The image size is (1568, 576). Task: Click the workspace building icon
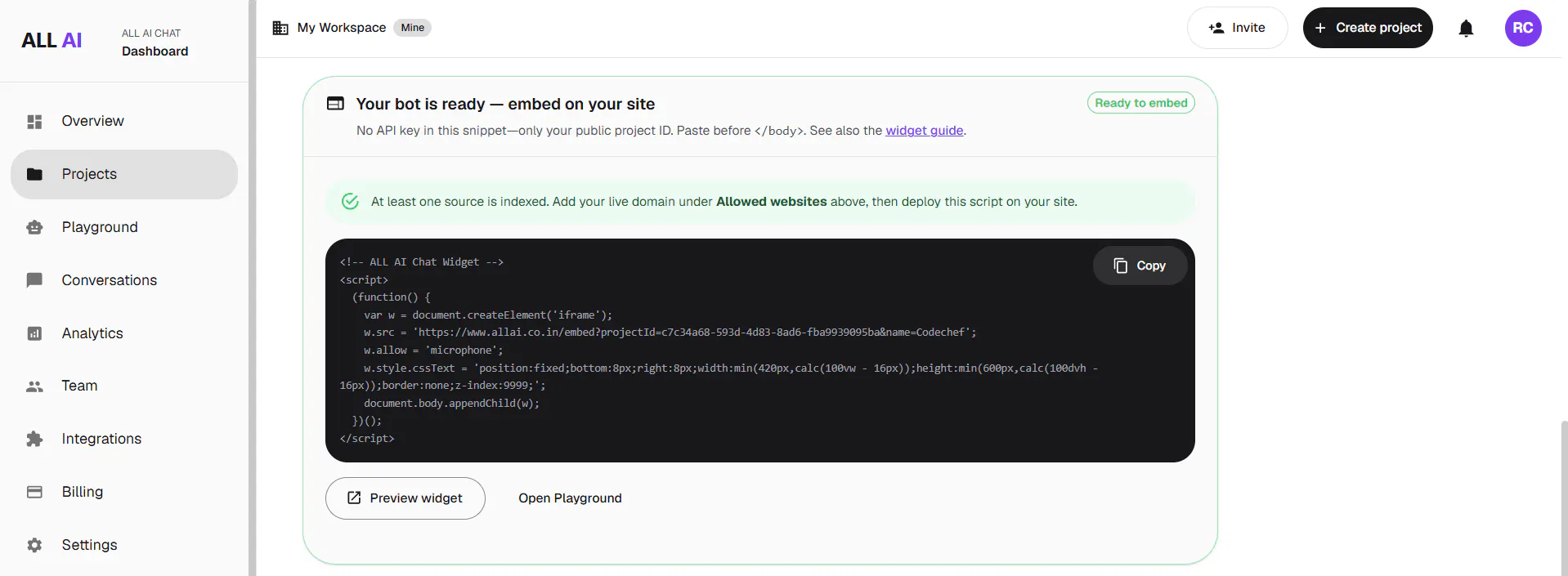pos(280,28)
